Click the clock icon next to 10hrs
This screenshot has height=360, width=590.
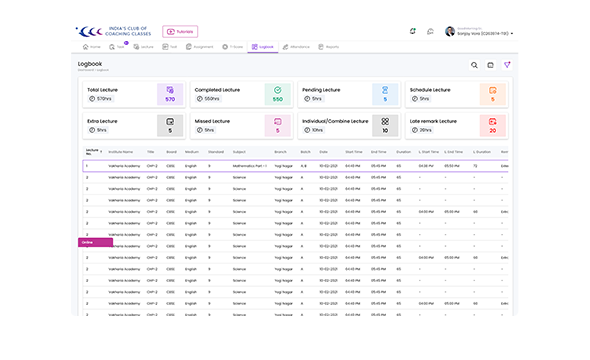pyautogui.click(x=307, y=130)
